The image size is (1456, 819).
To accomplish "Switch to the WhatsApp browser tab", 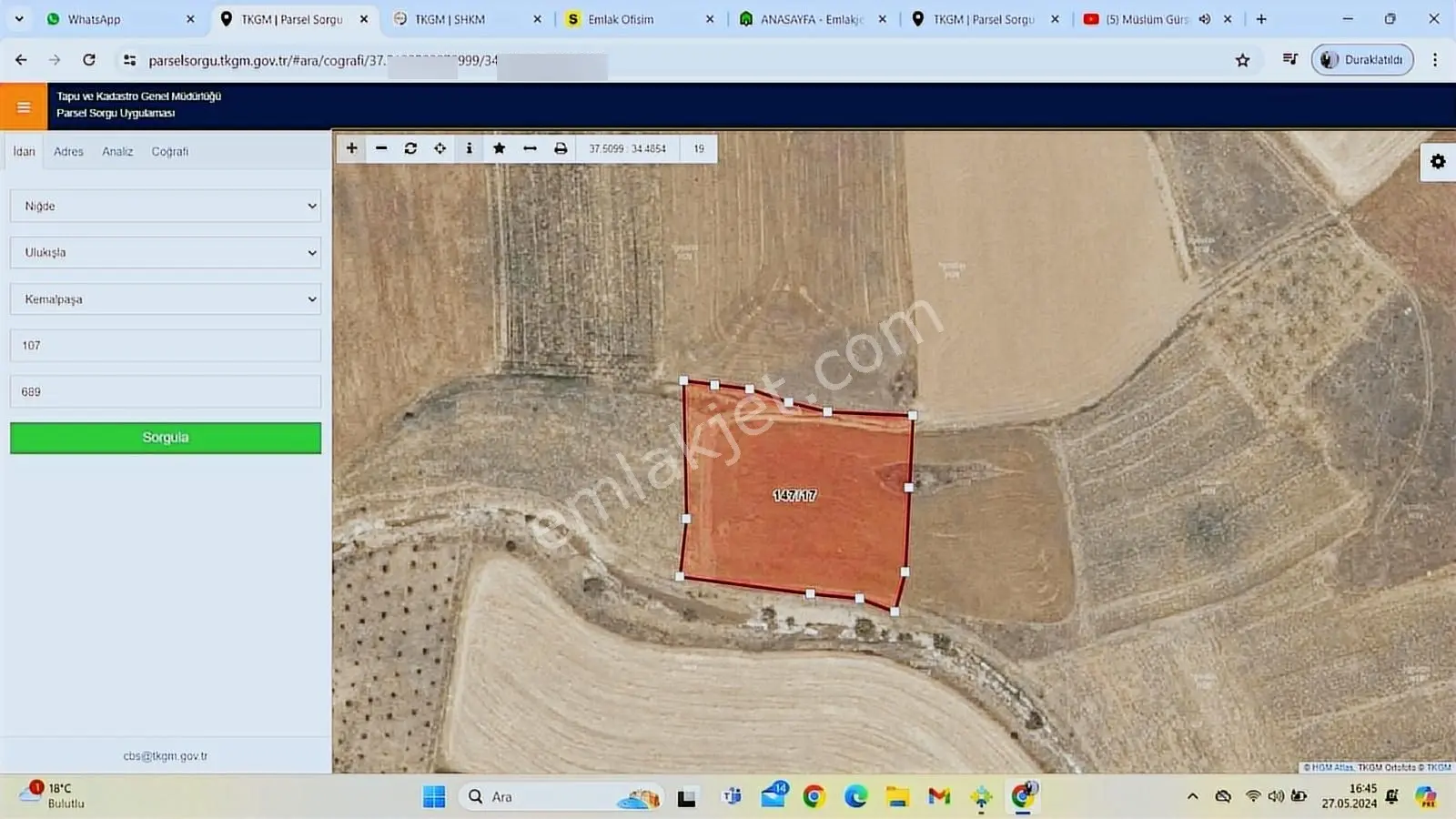I will pos(118,19).
